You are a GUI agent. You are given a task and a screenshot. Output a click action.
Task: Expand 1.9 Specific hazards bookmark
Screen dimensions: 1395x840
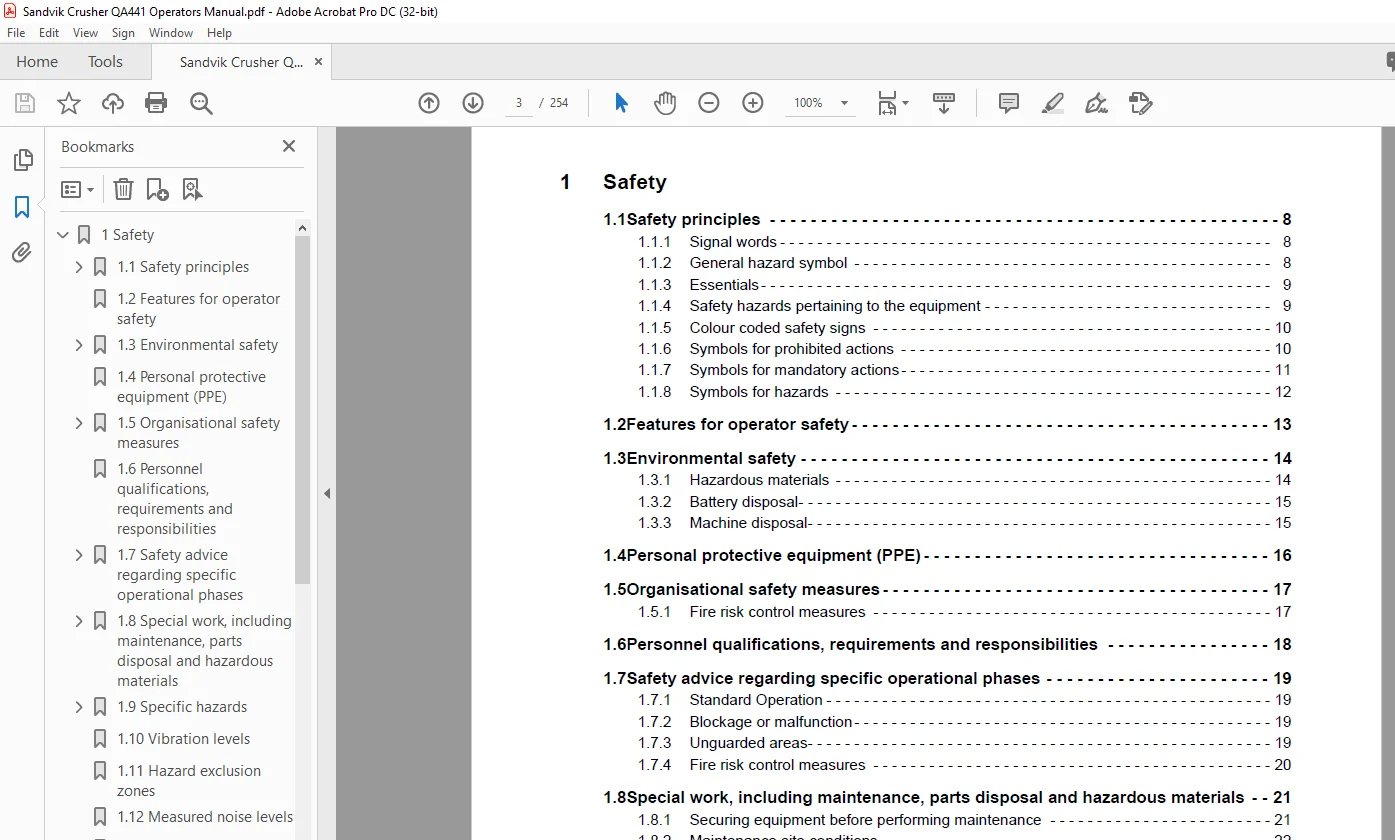pos(79,707)
